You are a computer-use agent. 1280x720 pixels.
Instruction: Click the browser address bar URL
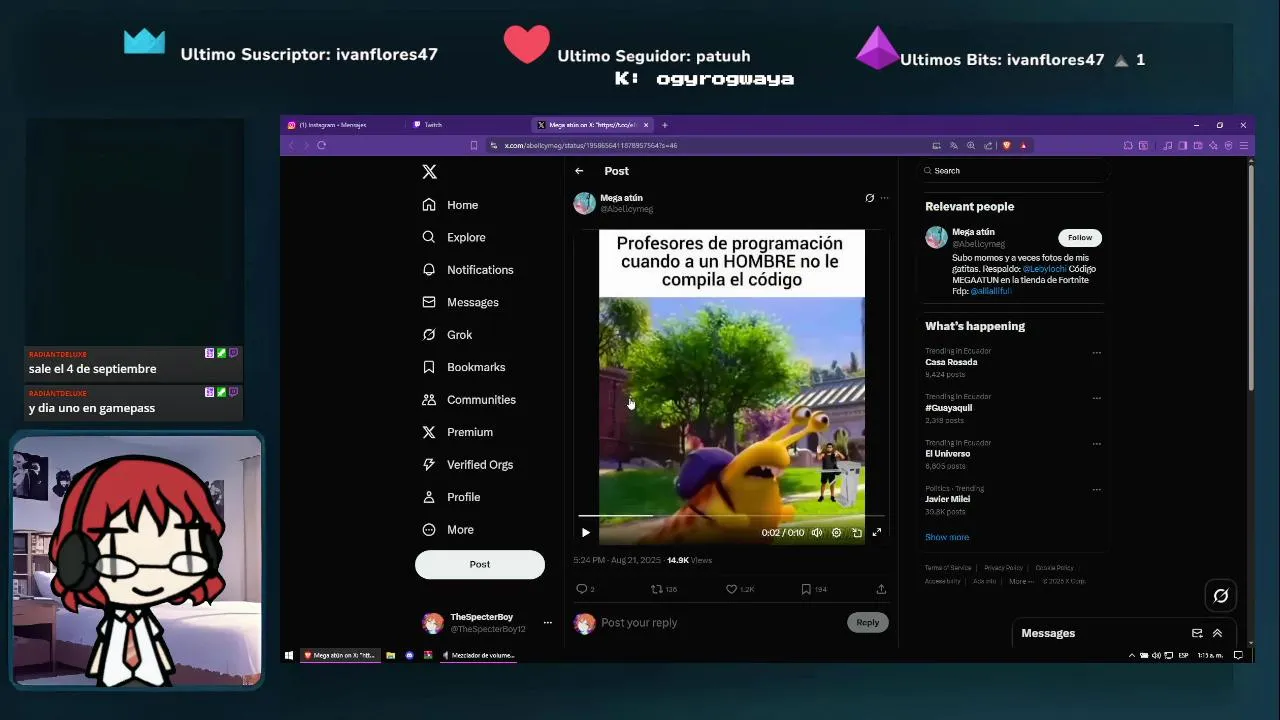(x=590, y=145)
